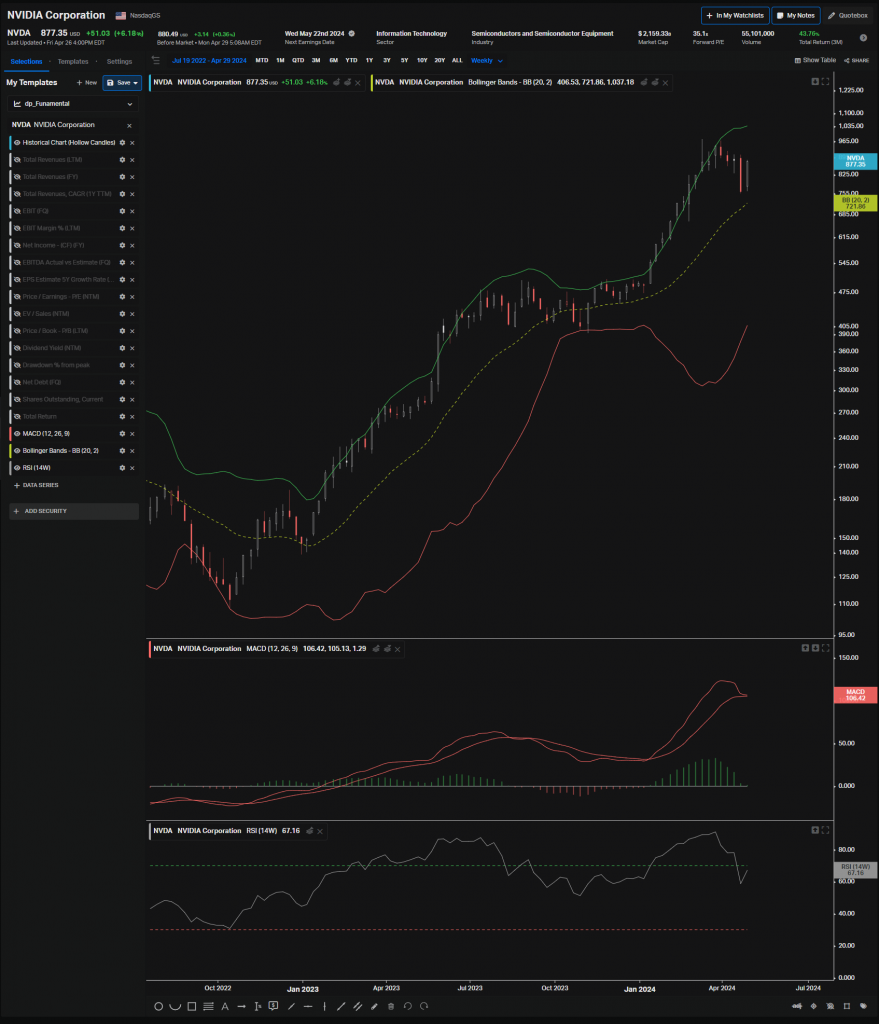
Task: Close the MACD chart legend chip
Action: tap(397, 649)
